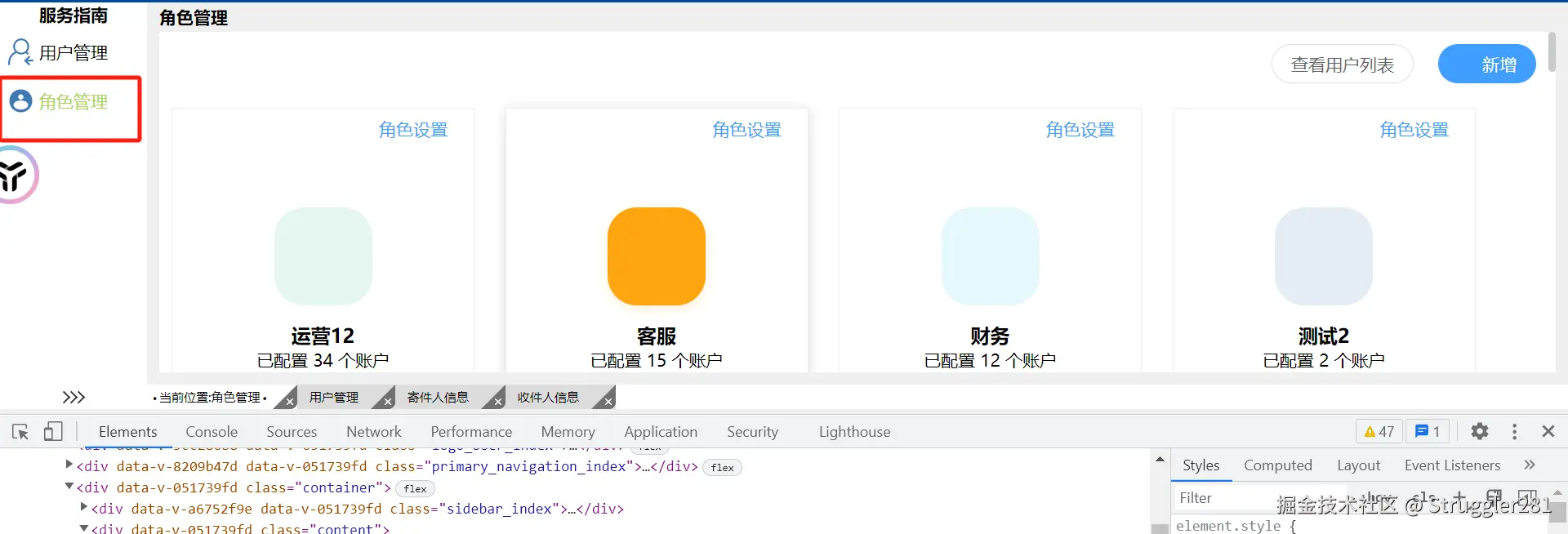
Task: Click the pale blue 测试2 role icon
Action: (1324, 256)
